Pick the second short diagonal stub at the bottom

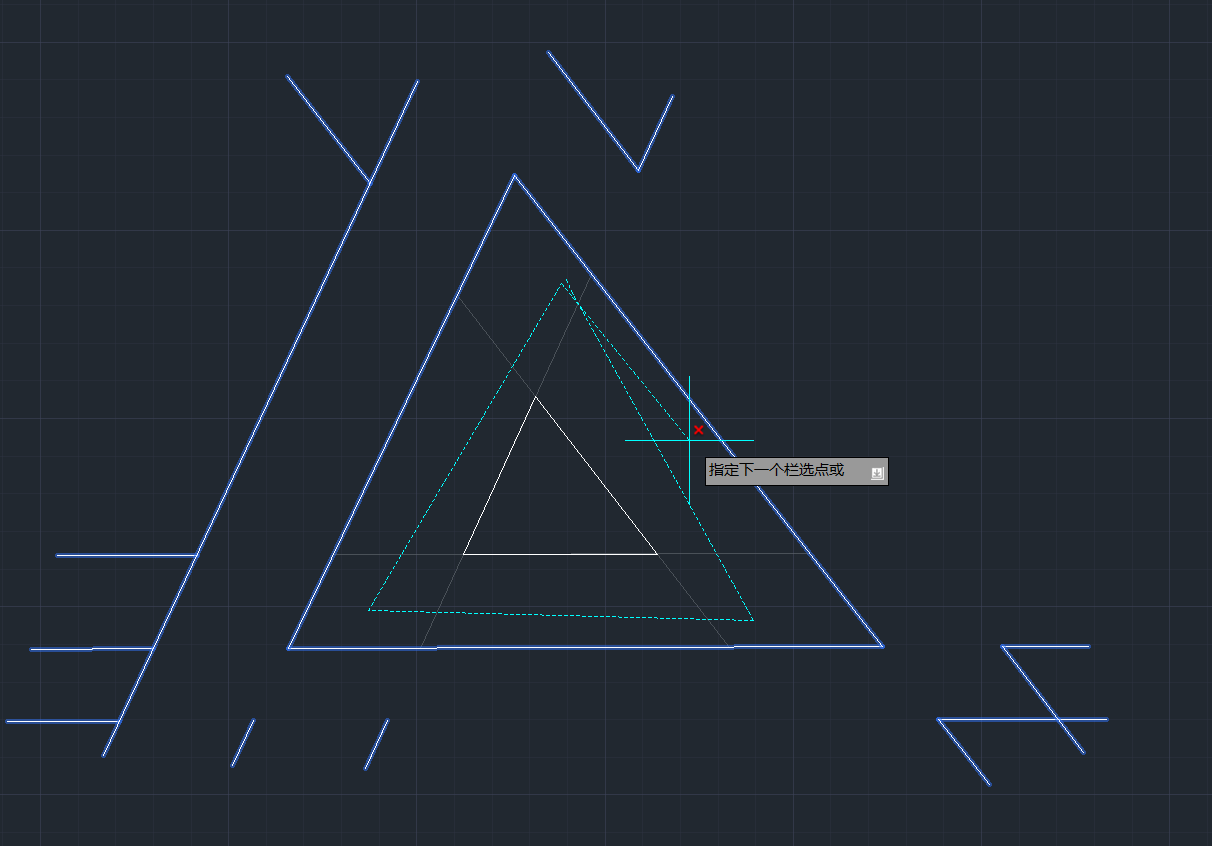pyautogui.click(x=376, y=744)
